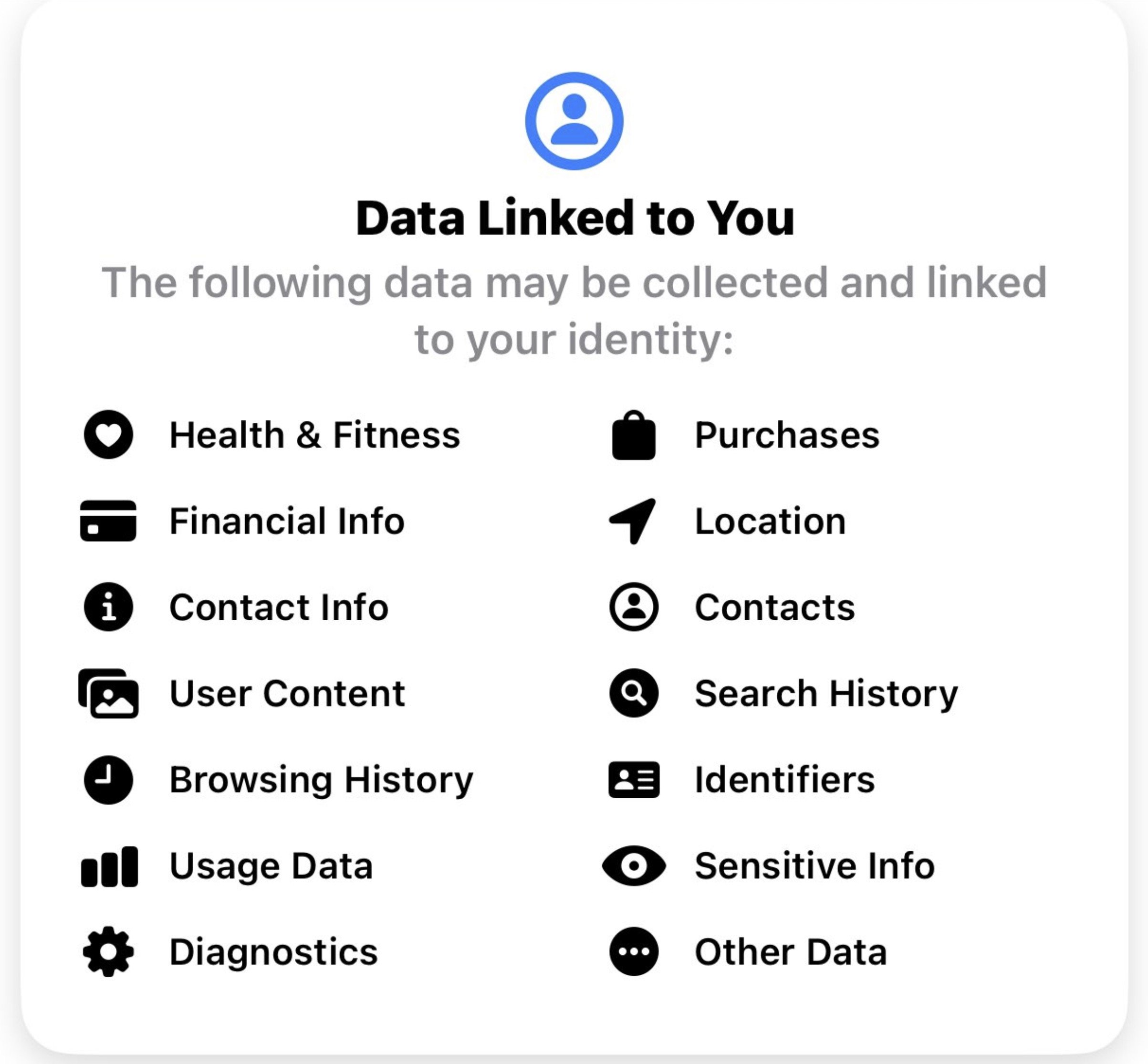The width and height of the screenshot is (1148, 1064).
Task: Click the blue profile circle icon
Action: [x=574, y=121]
